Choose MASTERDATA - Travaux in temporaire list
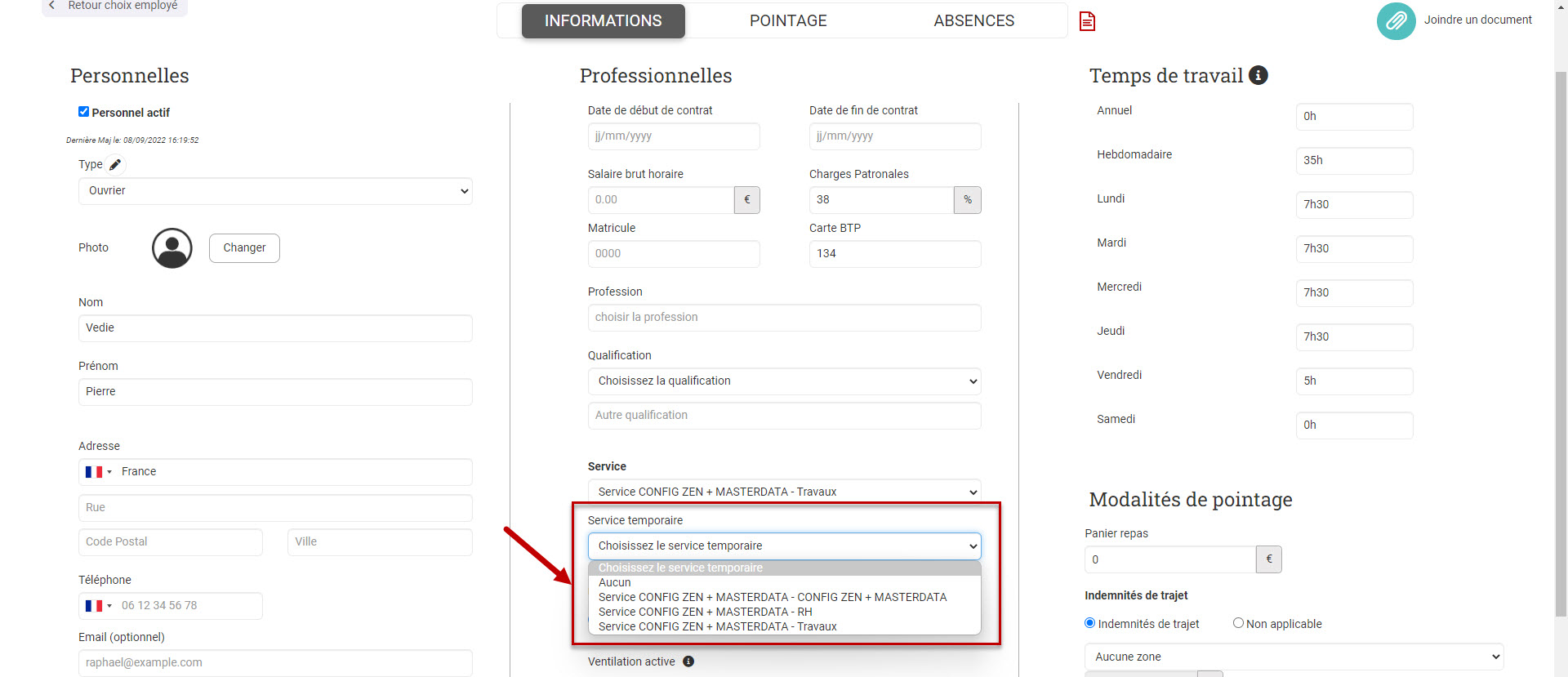The image size is (1568, 677). pos(784,627)
